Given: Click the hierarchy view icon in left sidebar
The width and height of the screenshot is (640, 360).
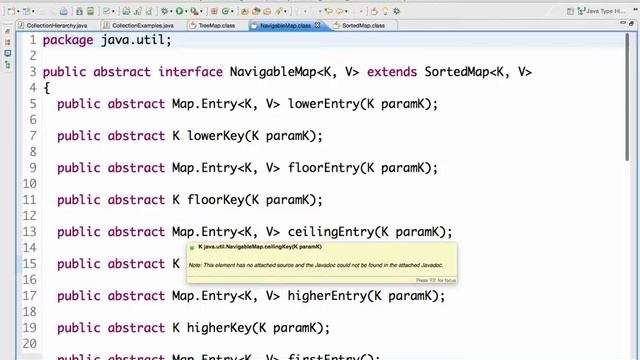Looking at the screenshot, I should (x=7, y=64).
